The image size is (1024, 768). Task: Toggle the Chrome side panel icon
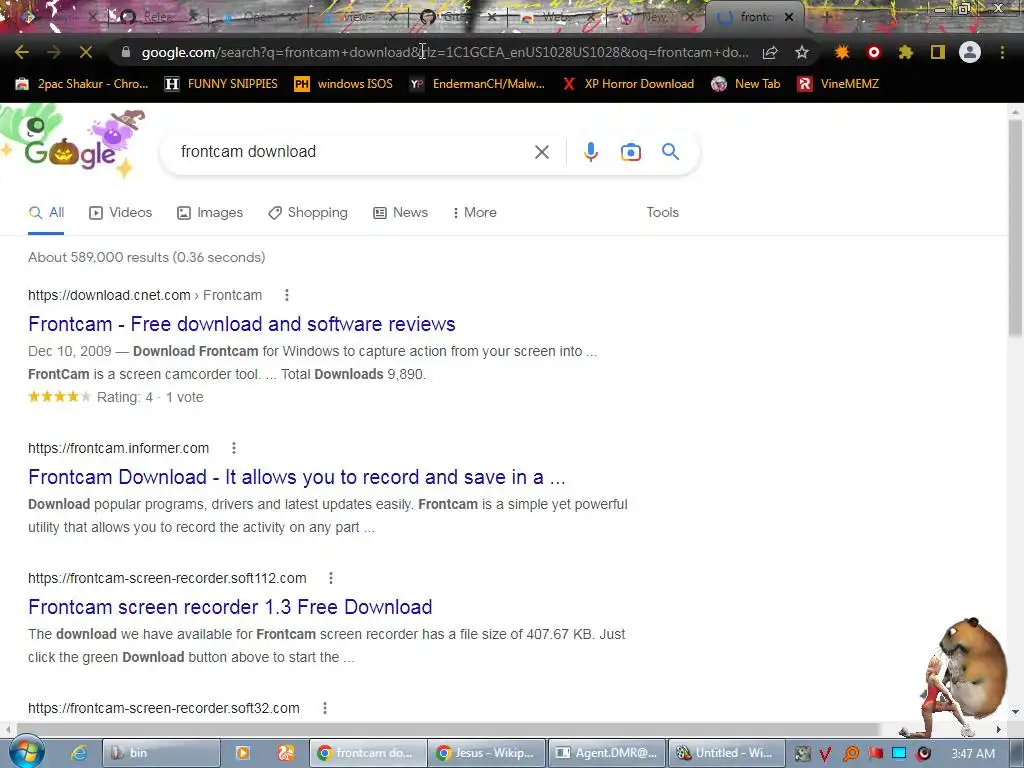pyautogui.click(x=938, y=52)
